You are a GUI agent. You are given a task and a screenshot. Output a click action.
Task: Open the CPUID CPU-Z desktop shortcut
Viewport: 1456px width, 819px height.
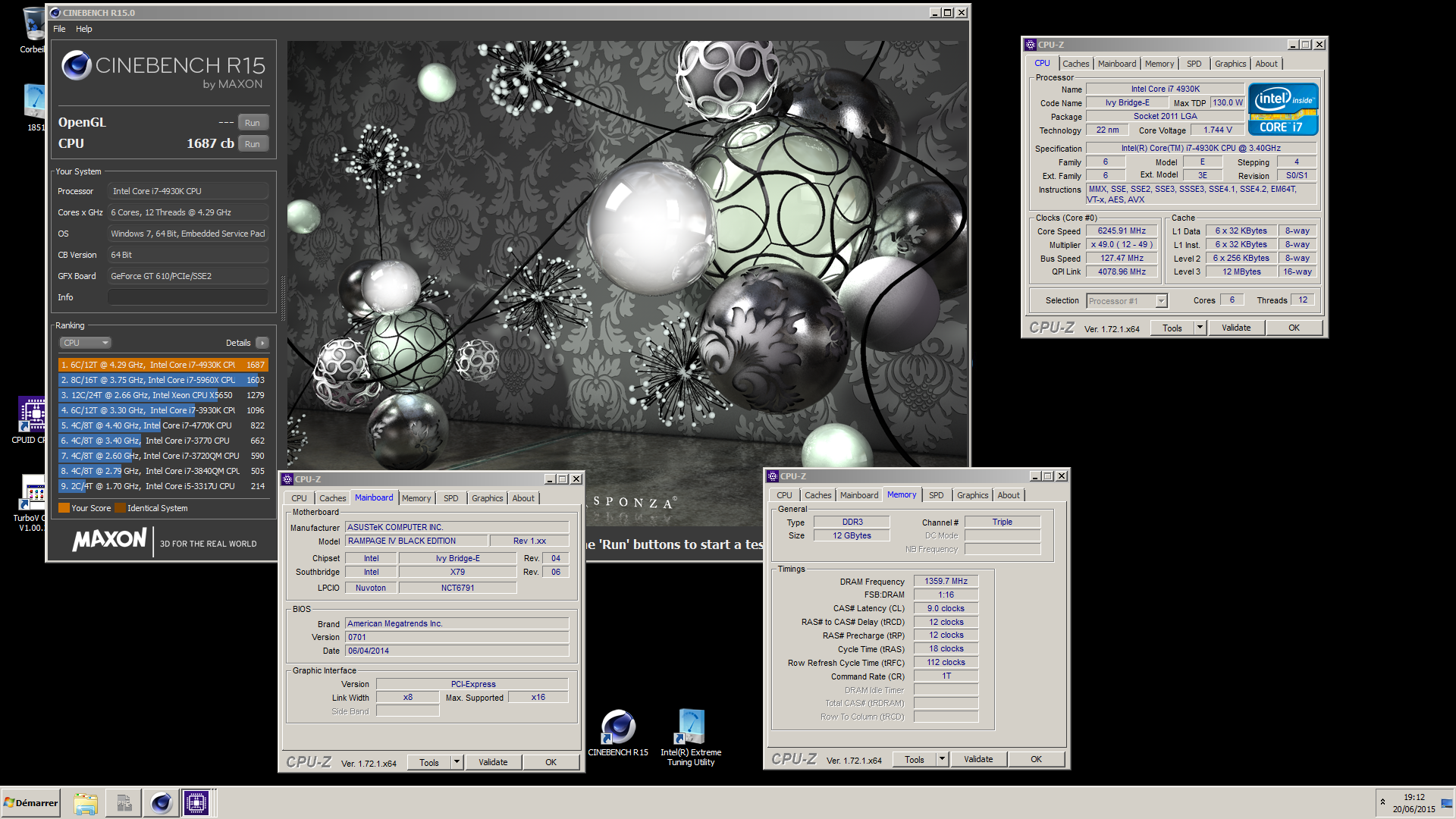point(30,419)
